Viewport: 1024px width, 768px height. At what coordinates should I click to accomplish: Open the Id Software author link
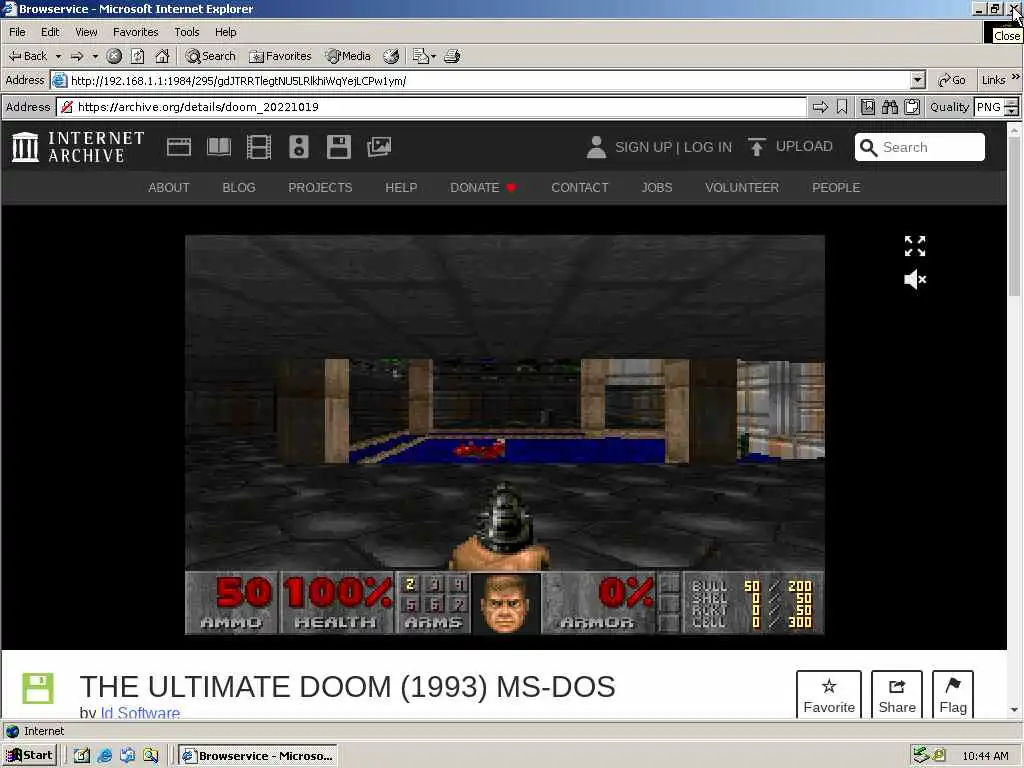tap(140, 712)
